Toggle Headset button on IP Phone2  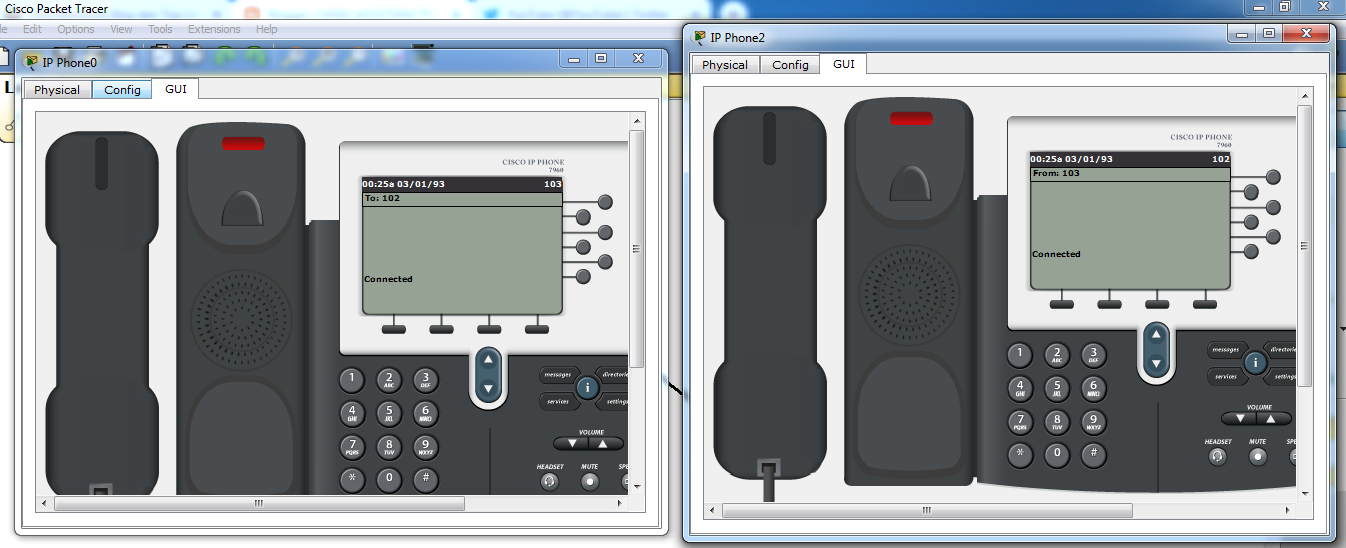(1217, 456)
